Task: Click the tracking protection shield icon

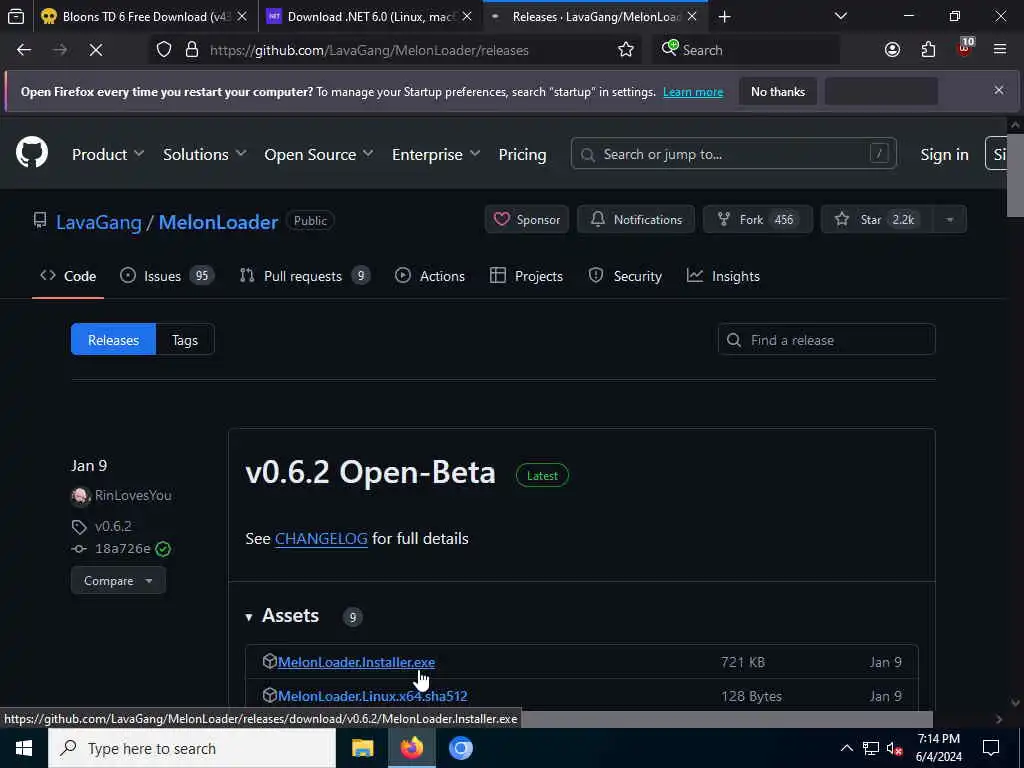Action: pos(164,50)
